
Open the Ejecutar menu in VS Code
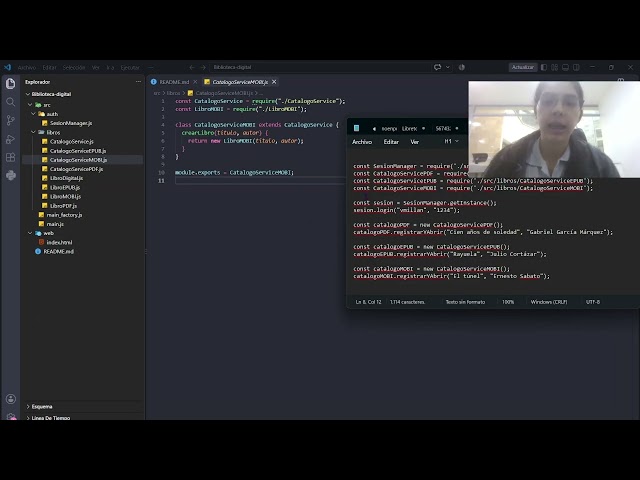pyautogui.click(x=130, y=68)
